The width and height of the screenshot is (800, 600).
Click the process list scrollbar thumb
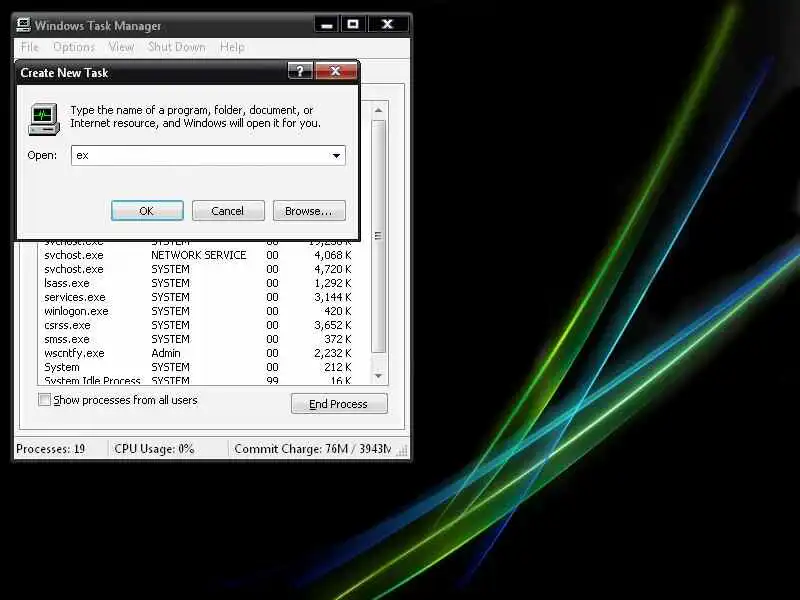(378, 236)
